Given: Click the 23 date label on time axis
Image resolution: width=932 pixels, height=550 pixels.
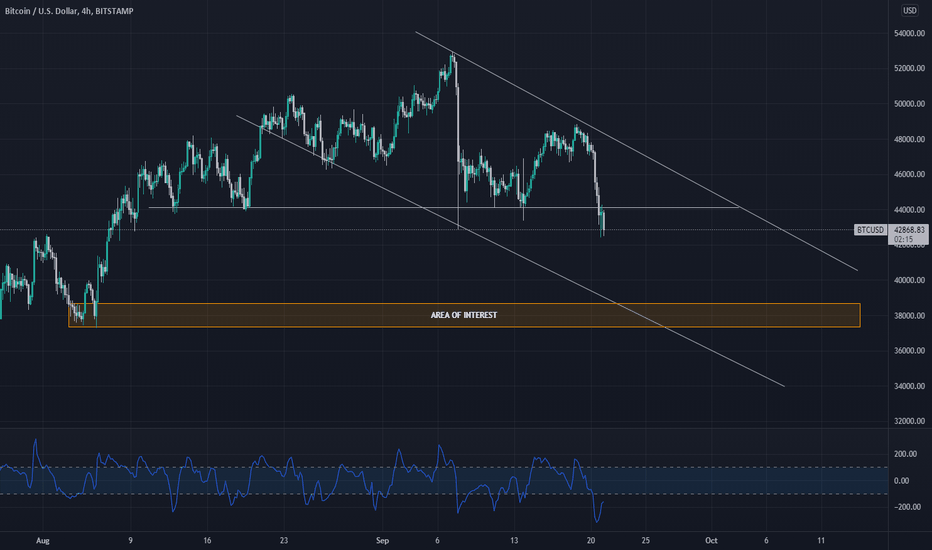Looking at the screenshot, I should [284, 540].
